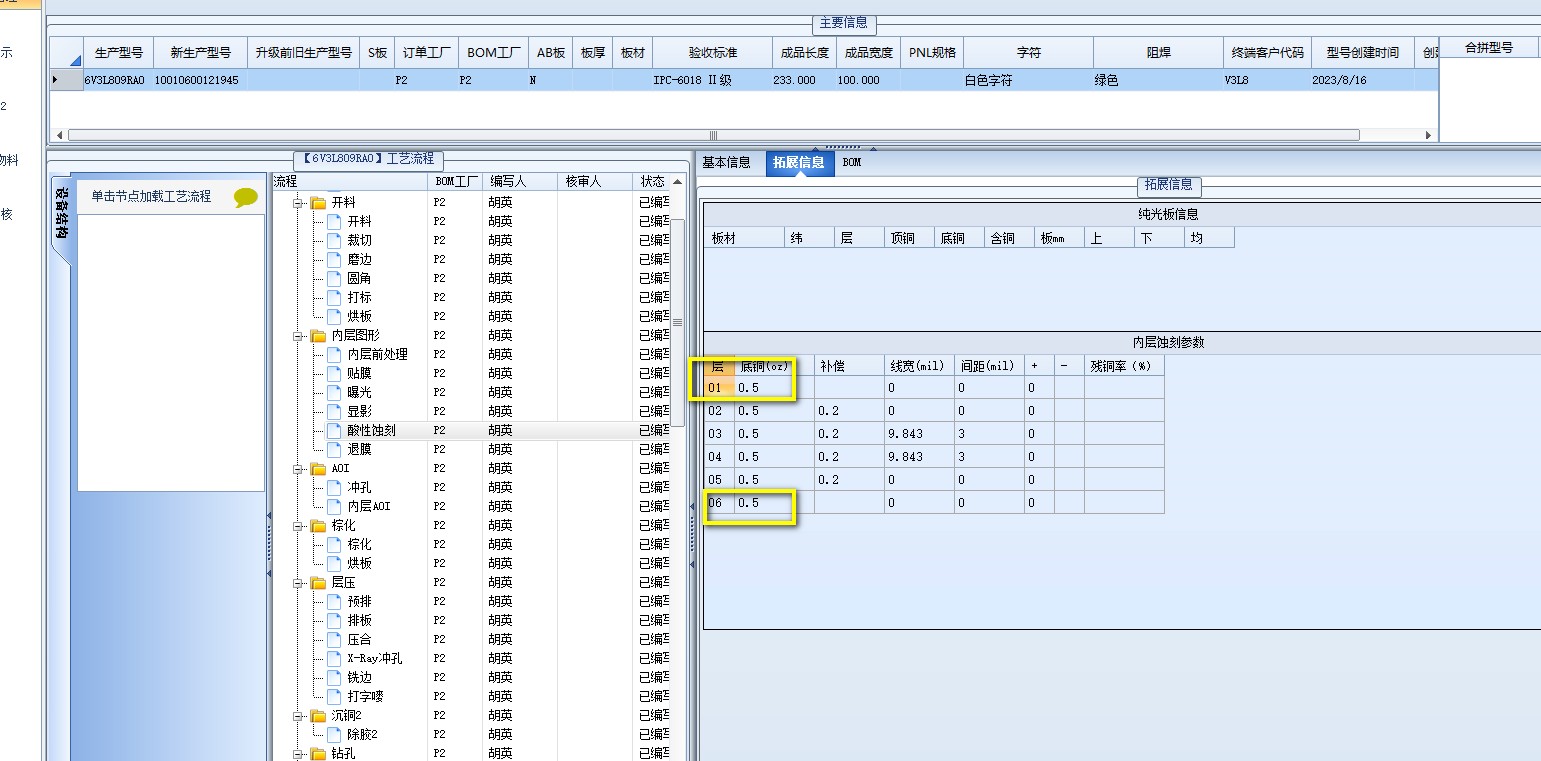Click the document icon beside 压合
The height and width of the screenshot is (761, 1541).
coord(334,640)
